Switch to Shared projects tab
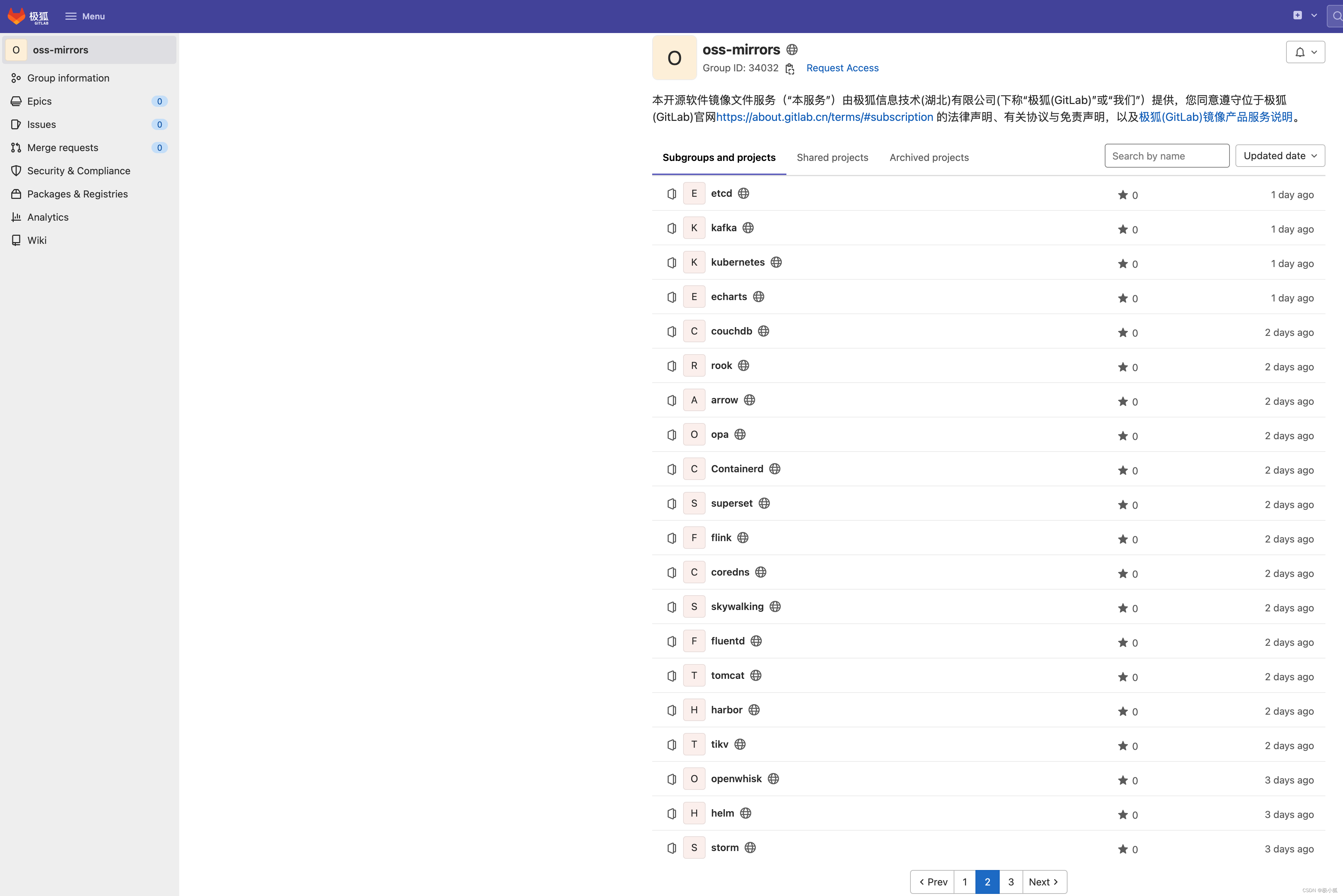Viewport: 1343px width, 896px height. 832,157
